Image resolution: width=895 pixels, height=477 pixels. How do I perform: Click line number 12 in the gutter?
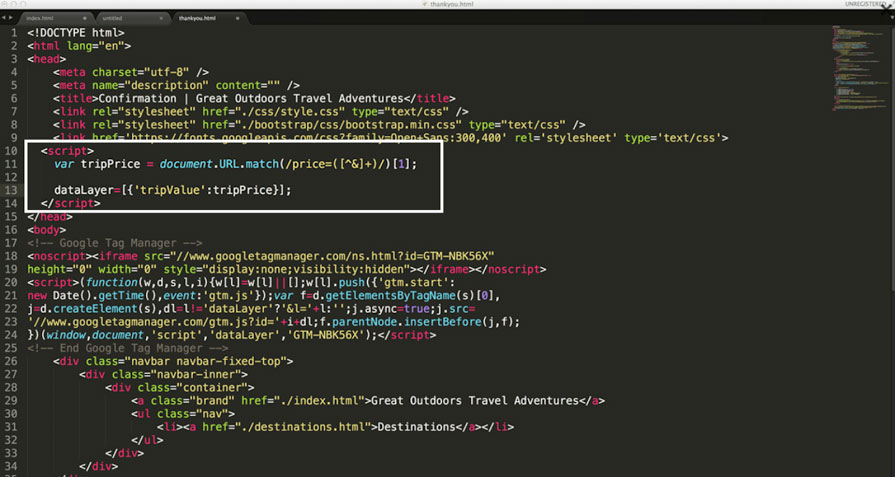pyautogui.click(x=11, y=177)
